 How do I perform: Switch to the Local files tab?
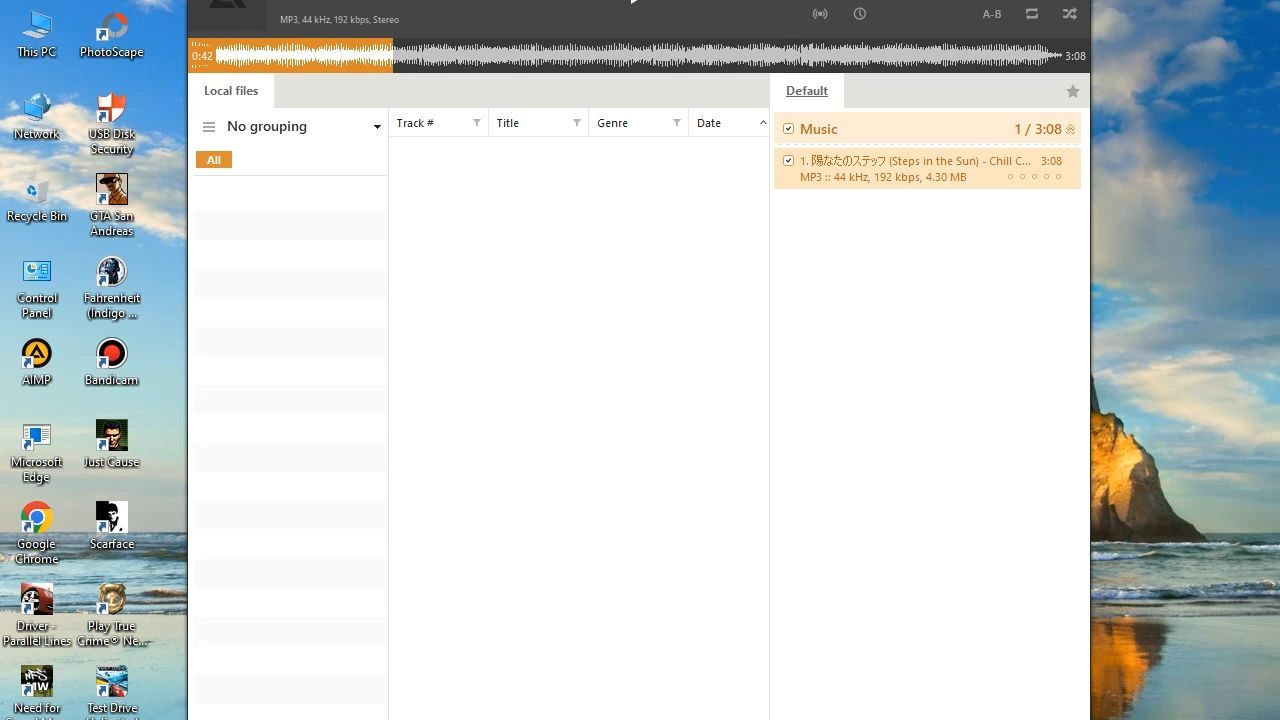click(231, 91)
